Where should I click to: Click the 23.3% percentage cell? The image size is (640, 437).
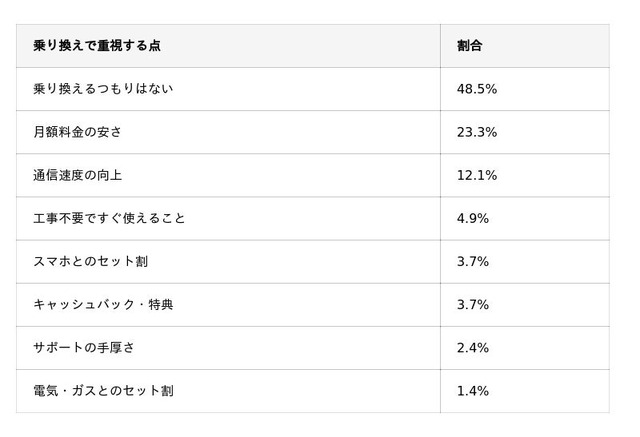pyautogui.click(x=477, y=132)
